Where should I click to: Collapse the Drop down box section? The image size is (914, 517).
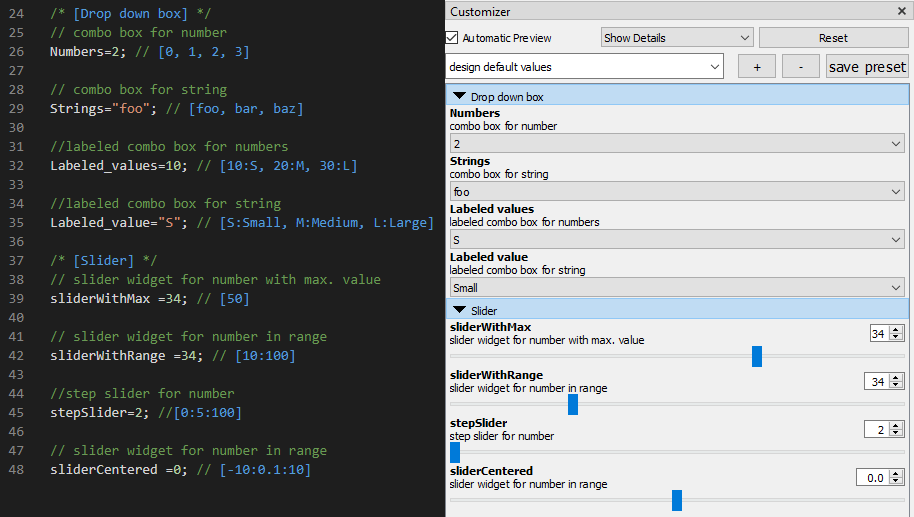[459, 96]
